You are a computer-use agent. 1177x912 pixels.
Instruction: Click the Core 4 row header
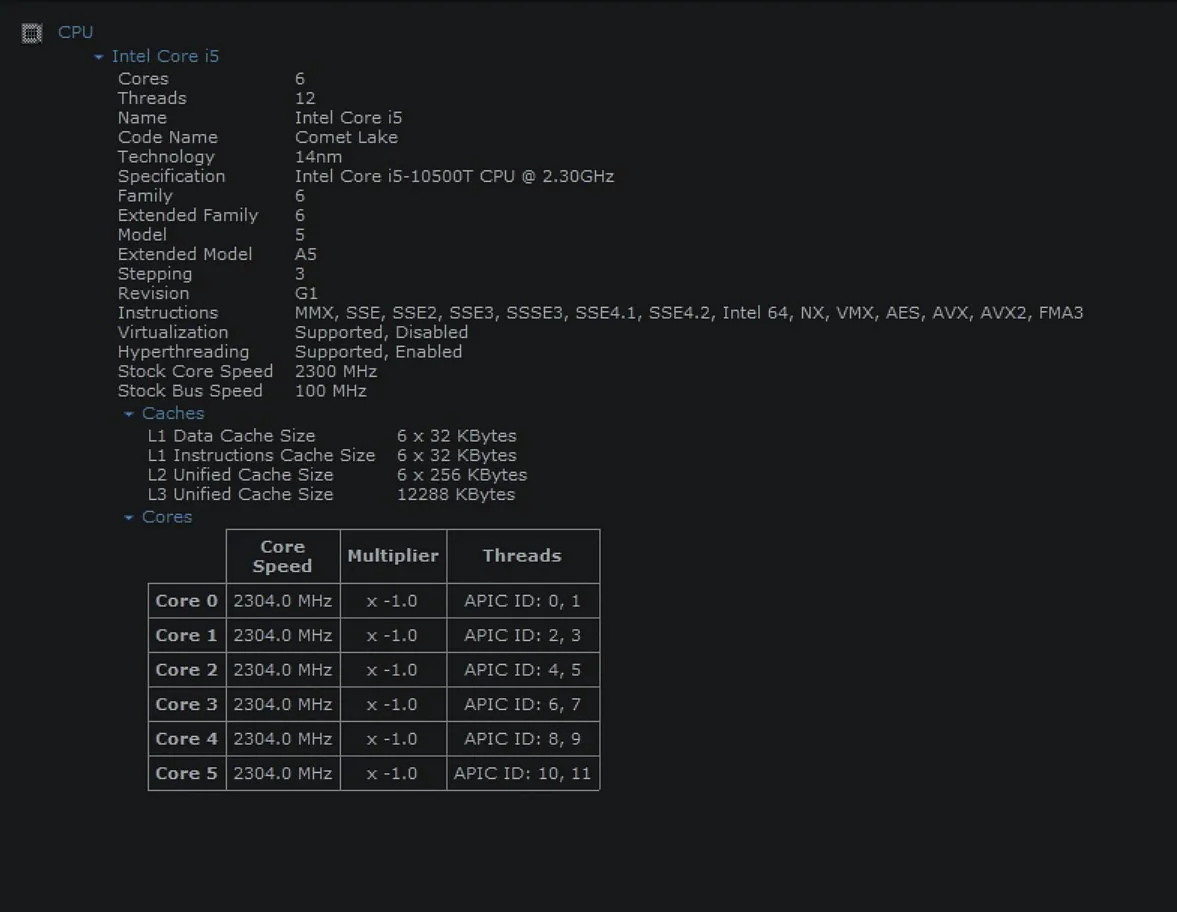pos(187,739)
